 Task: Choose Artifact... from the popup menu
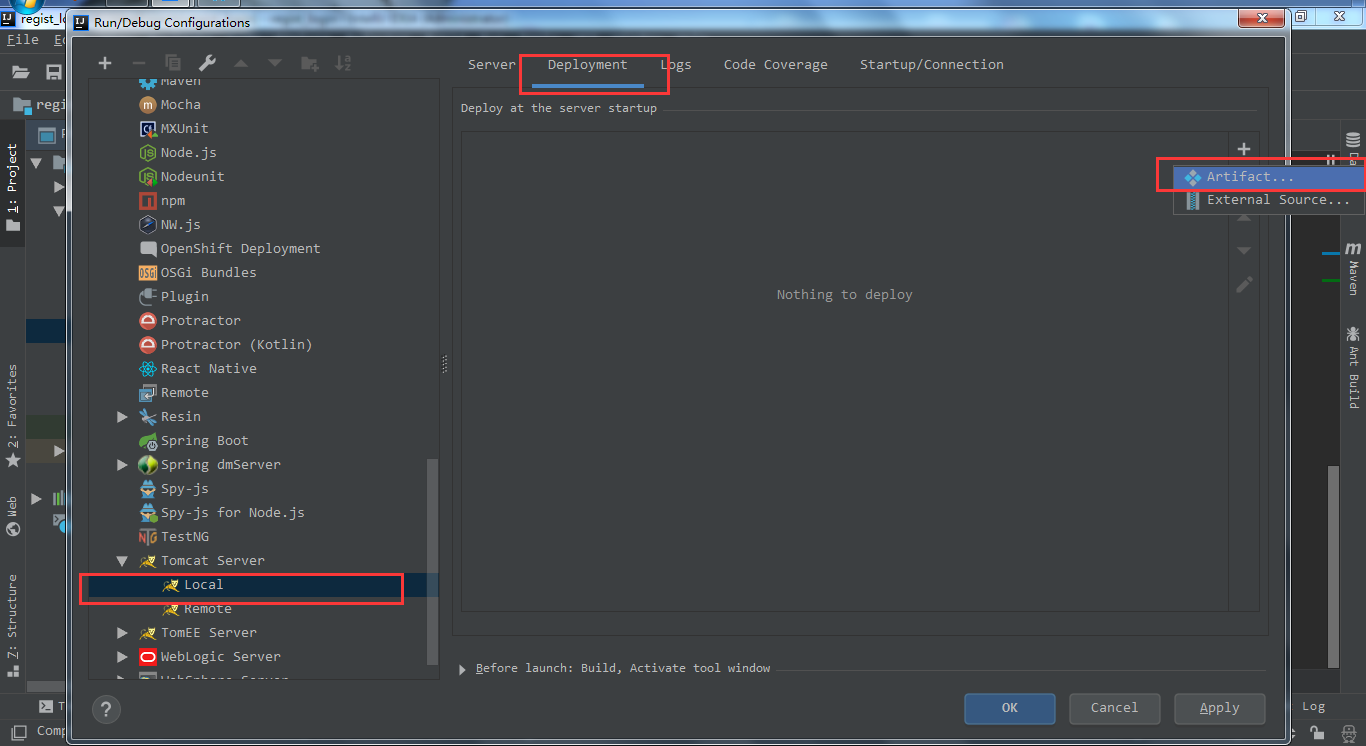pos(1268,176)
